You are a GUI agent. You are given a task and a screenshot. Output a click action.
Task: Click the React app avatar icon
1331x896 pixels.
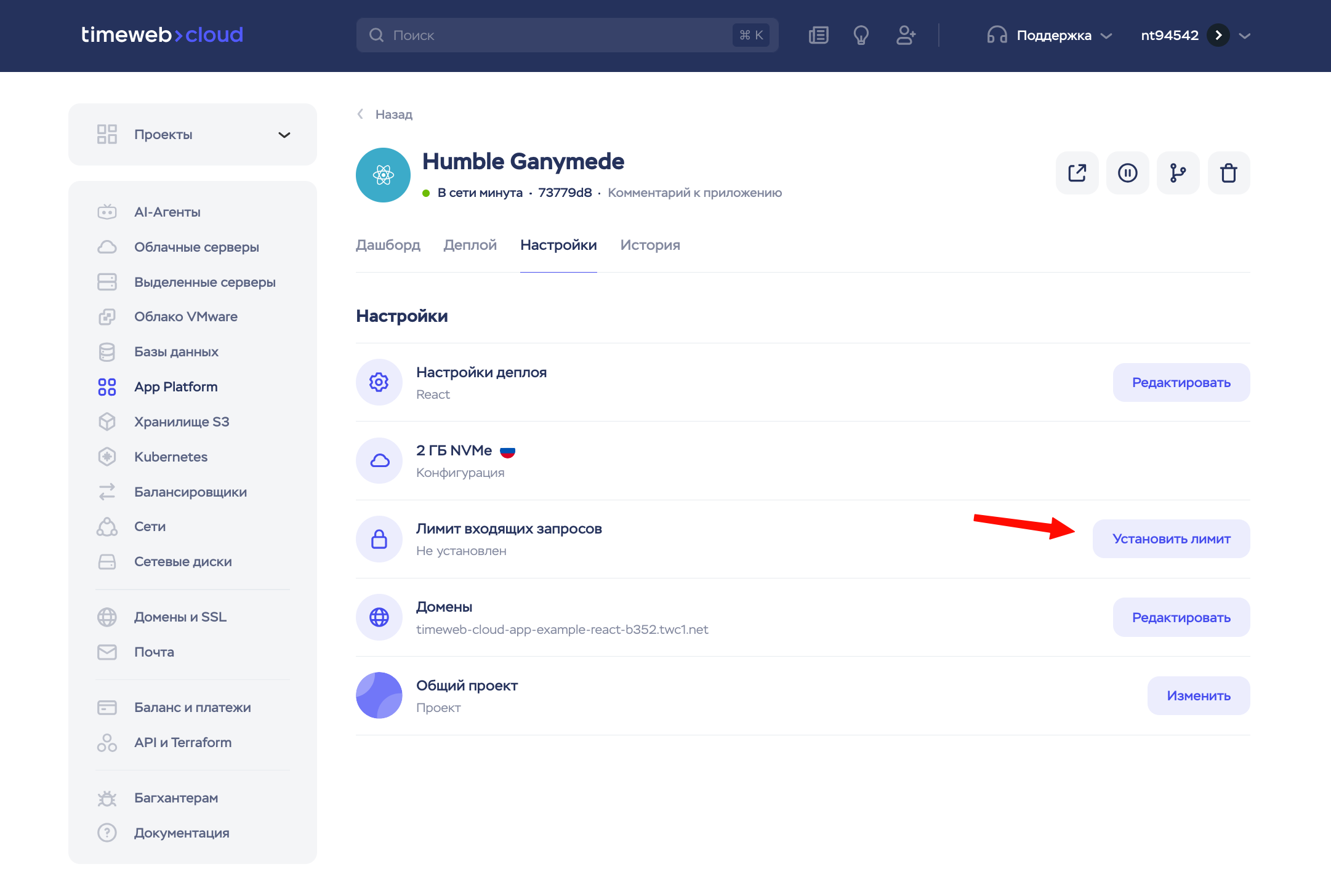[x=383, y=175]
